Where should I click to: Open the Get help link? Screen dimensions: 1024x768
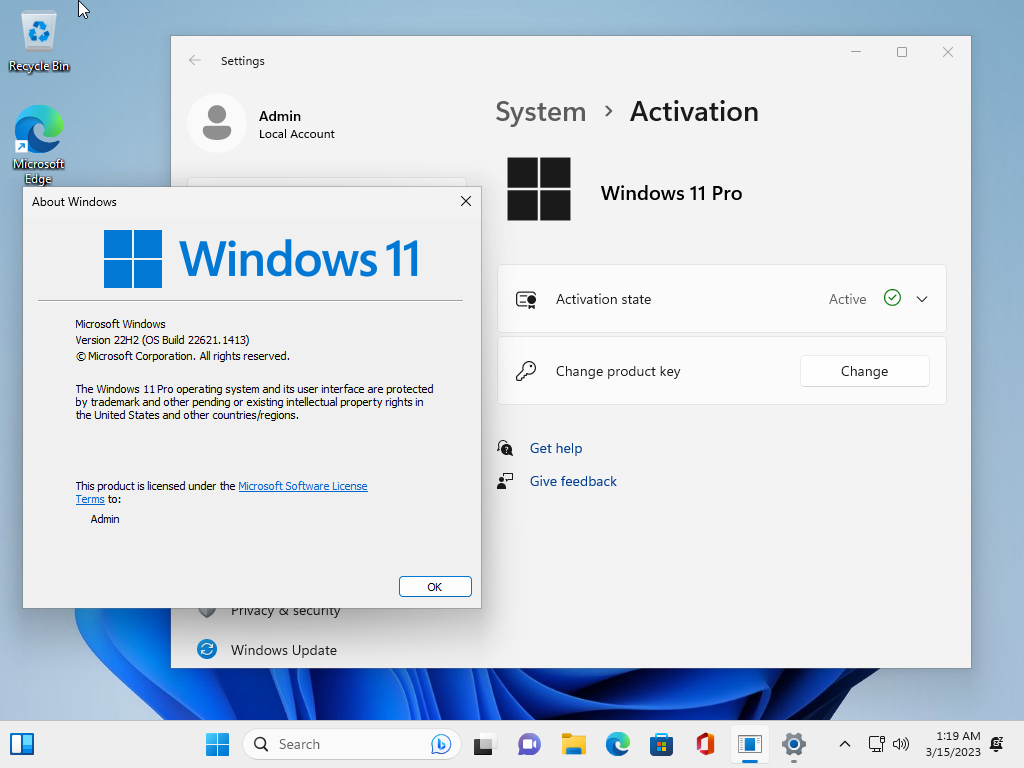556,448
